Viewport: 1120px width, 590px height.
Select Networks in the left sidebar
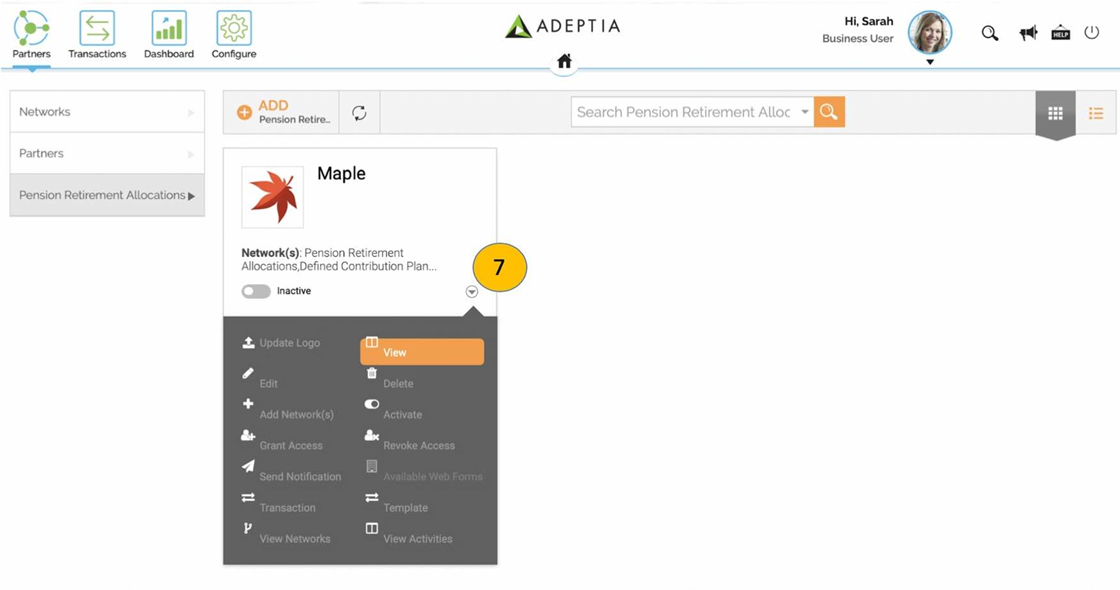(x=107, y=111)
